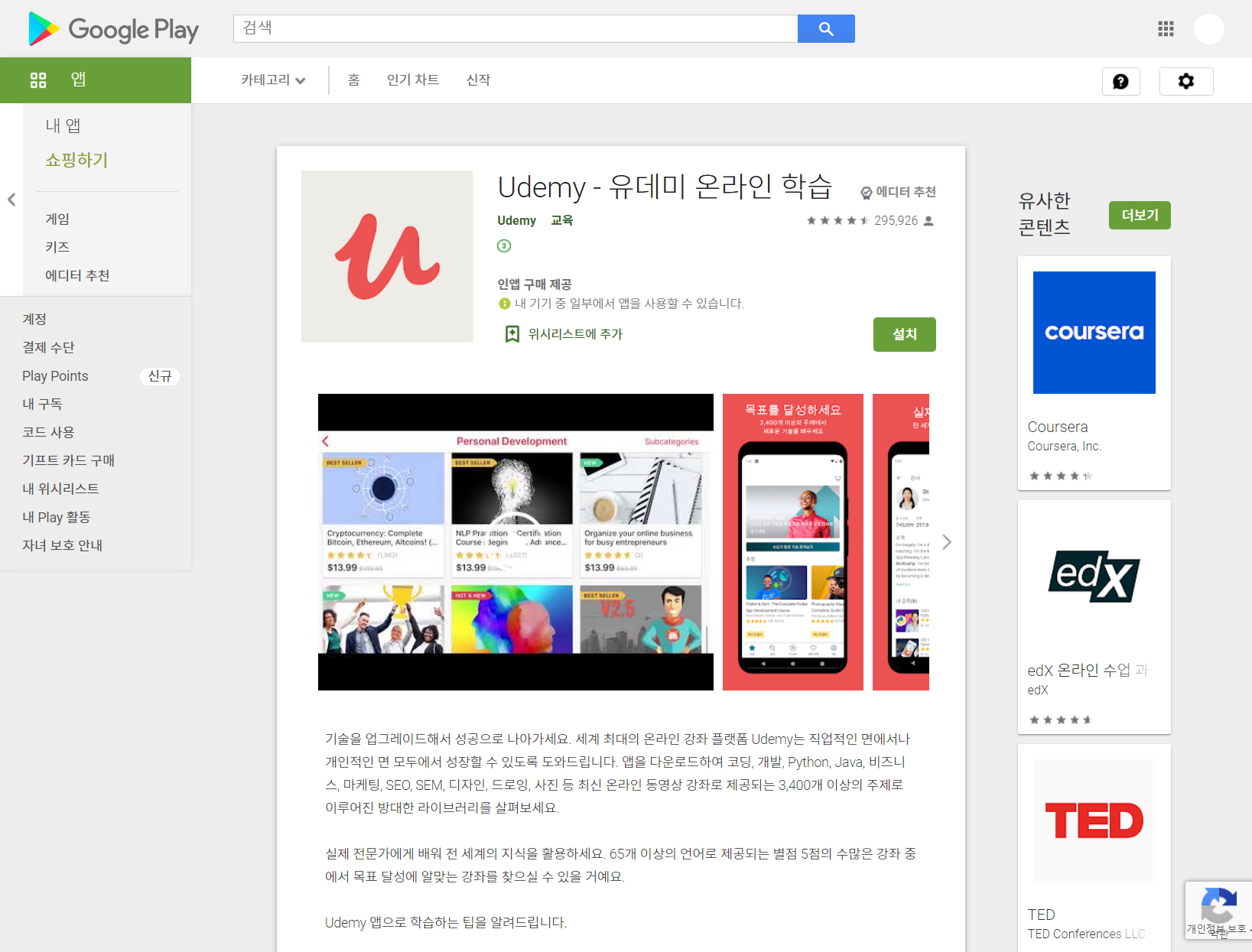Screen dimensions: 1252x952
Task: Open Play Points in sidebar
Action: 55,375
